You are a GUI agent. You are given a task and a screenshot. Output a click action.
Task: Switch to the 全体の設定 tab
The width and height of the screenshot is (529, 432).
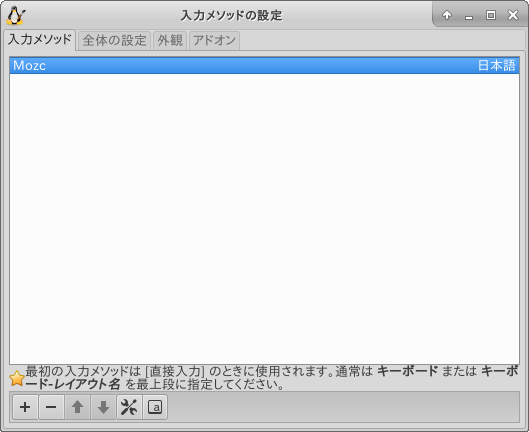click(x=114, y=40)
